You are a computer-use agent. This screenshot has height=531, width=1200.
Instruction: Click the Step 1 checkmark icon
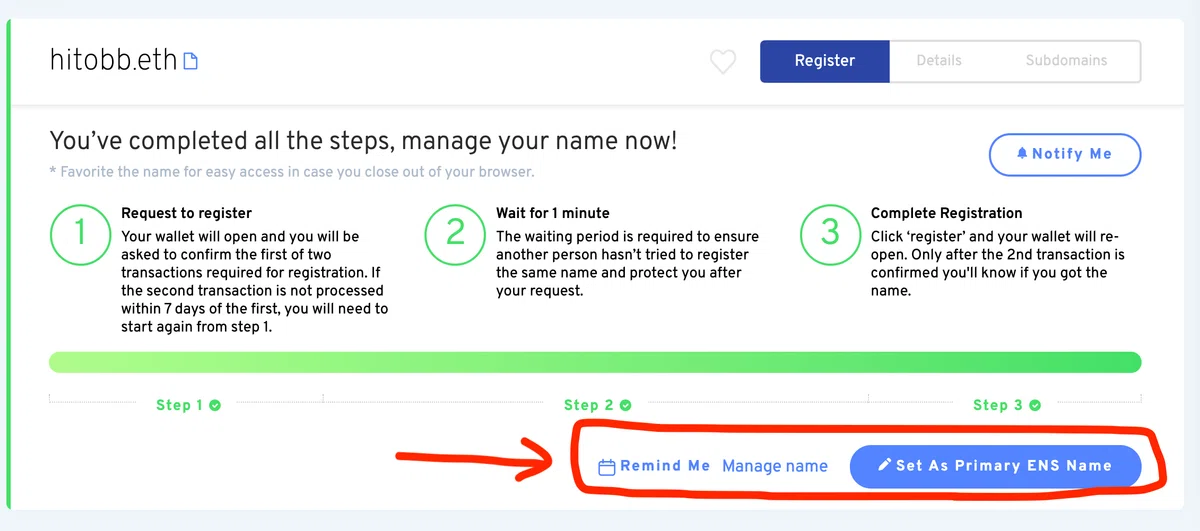tap(215, 405)
